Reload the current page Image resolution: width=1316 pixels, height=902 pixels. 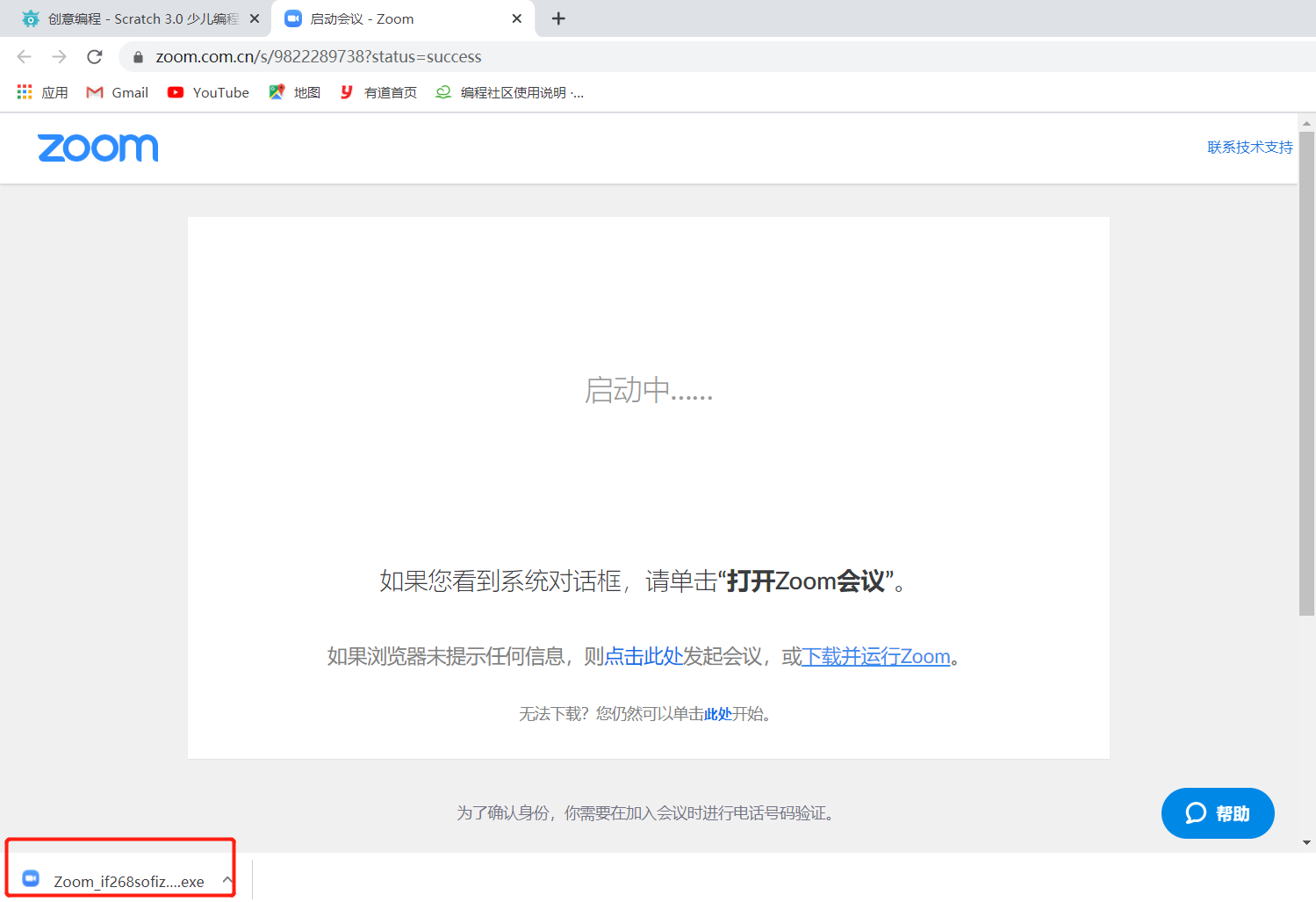95,57
